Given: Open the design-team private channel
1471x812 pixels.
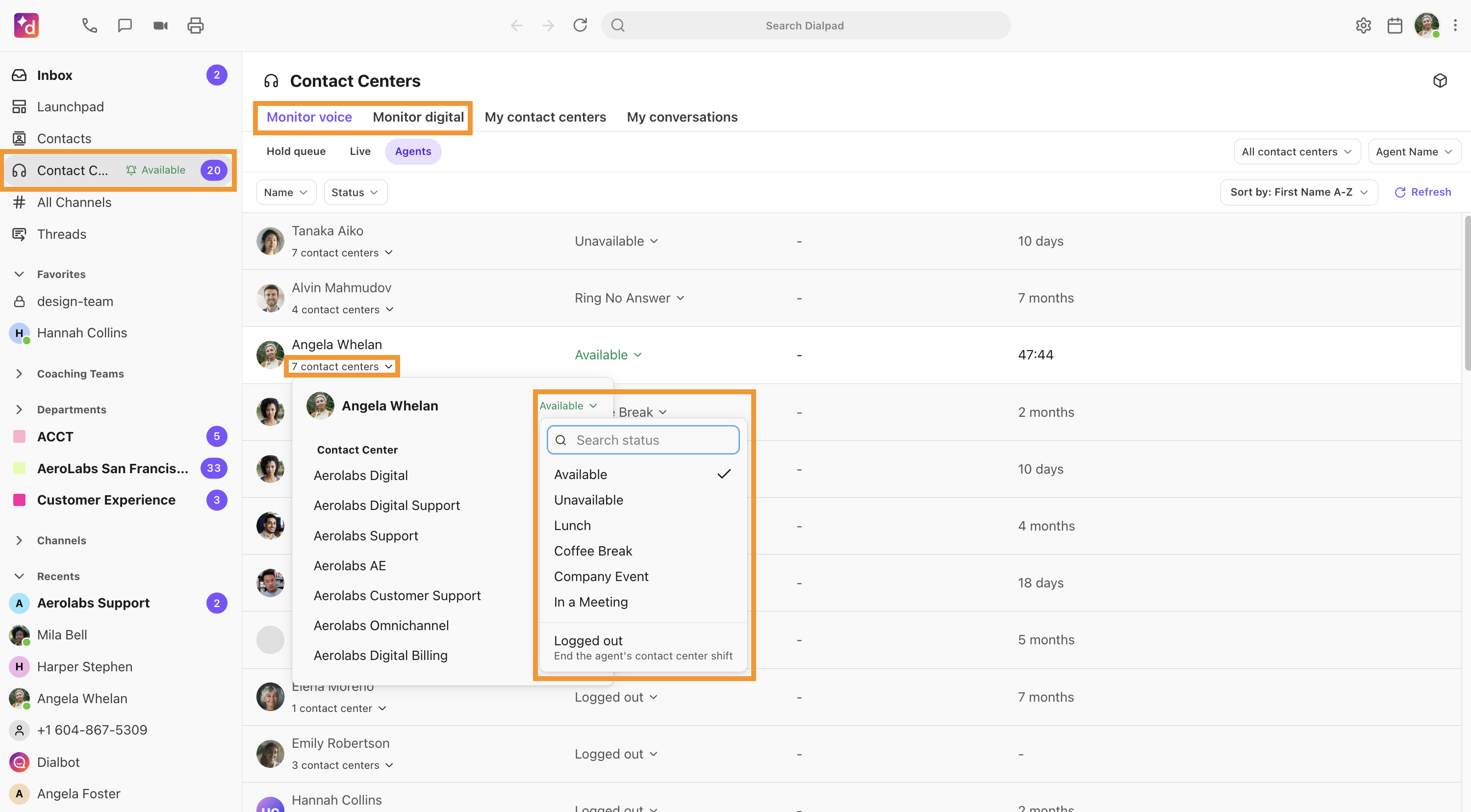Looking at the screenshot, I should tap(119, 301).
